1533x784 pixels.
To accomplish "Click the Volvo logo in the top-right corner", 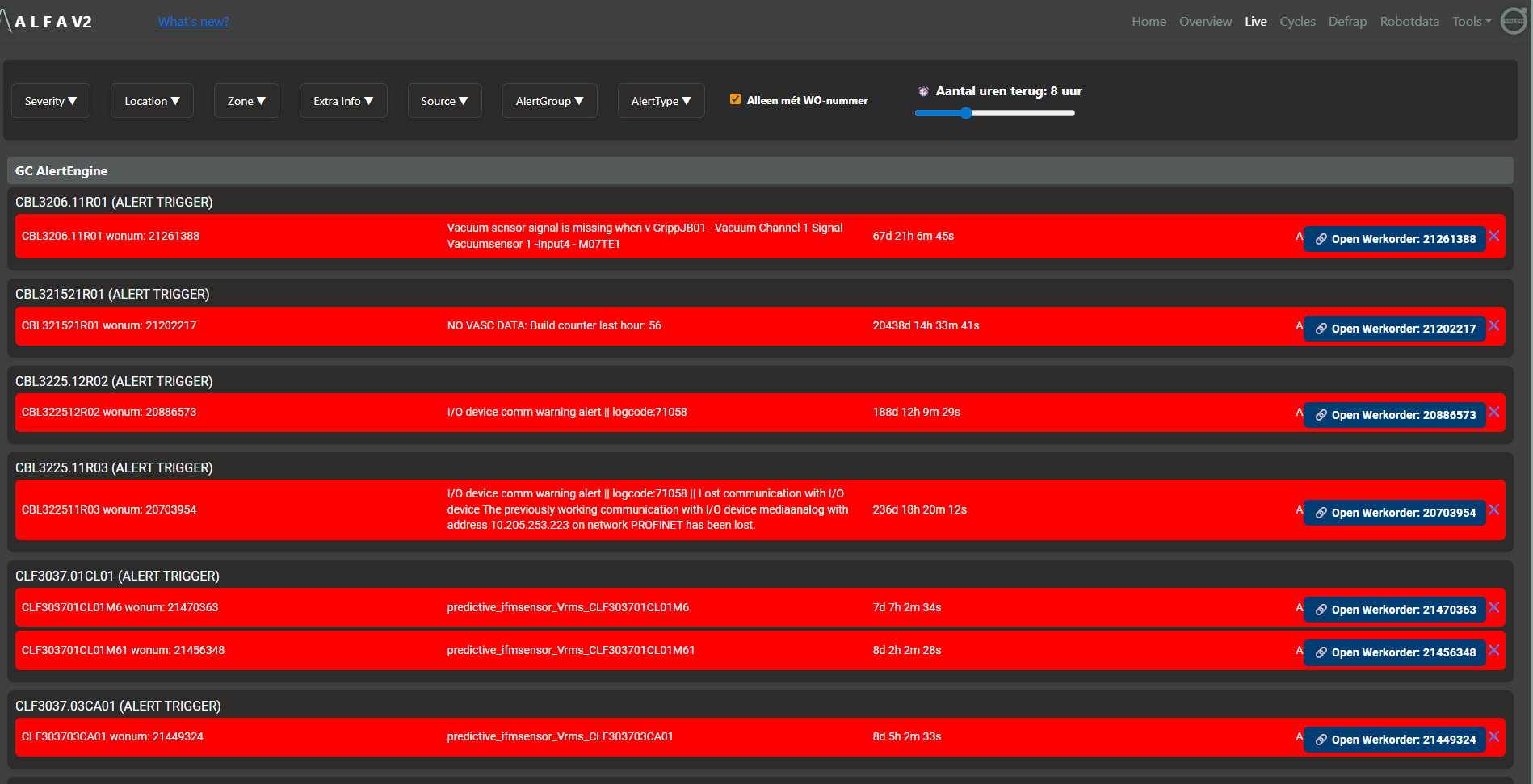I will [x=1512, y=19].
